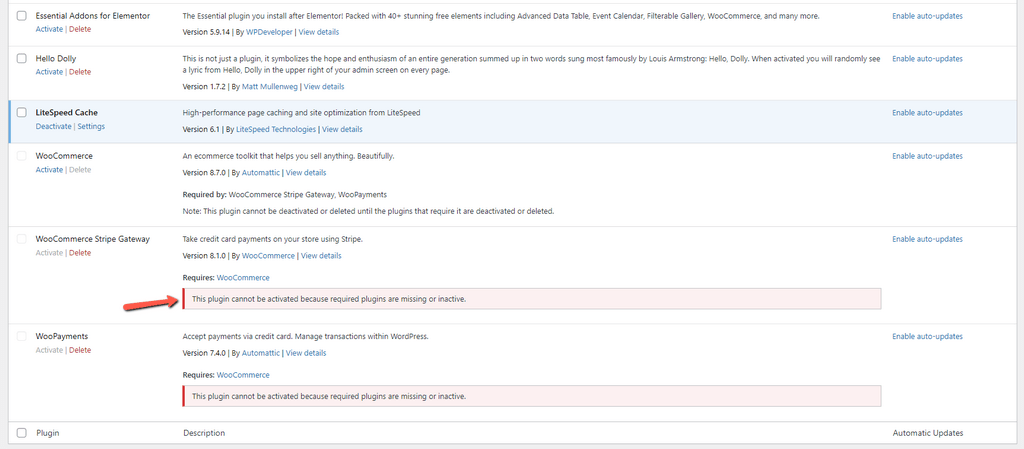Enable auto-updates for WooPayments

tap(927, 337)
